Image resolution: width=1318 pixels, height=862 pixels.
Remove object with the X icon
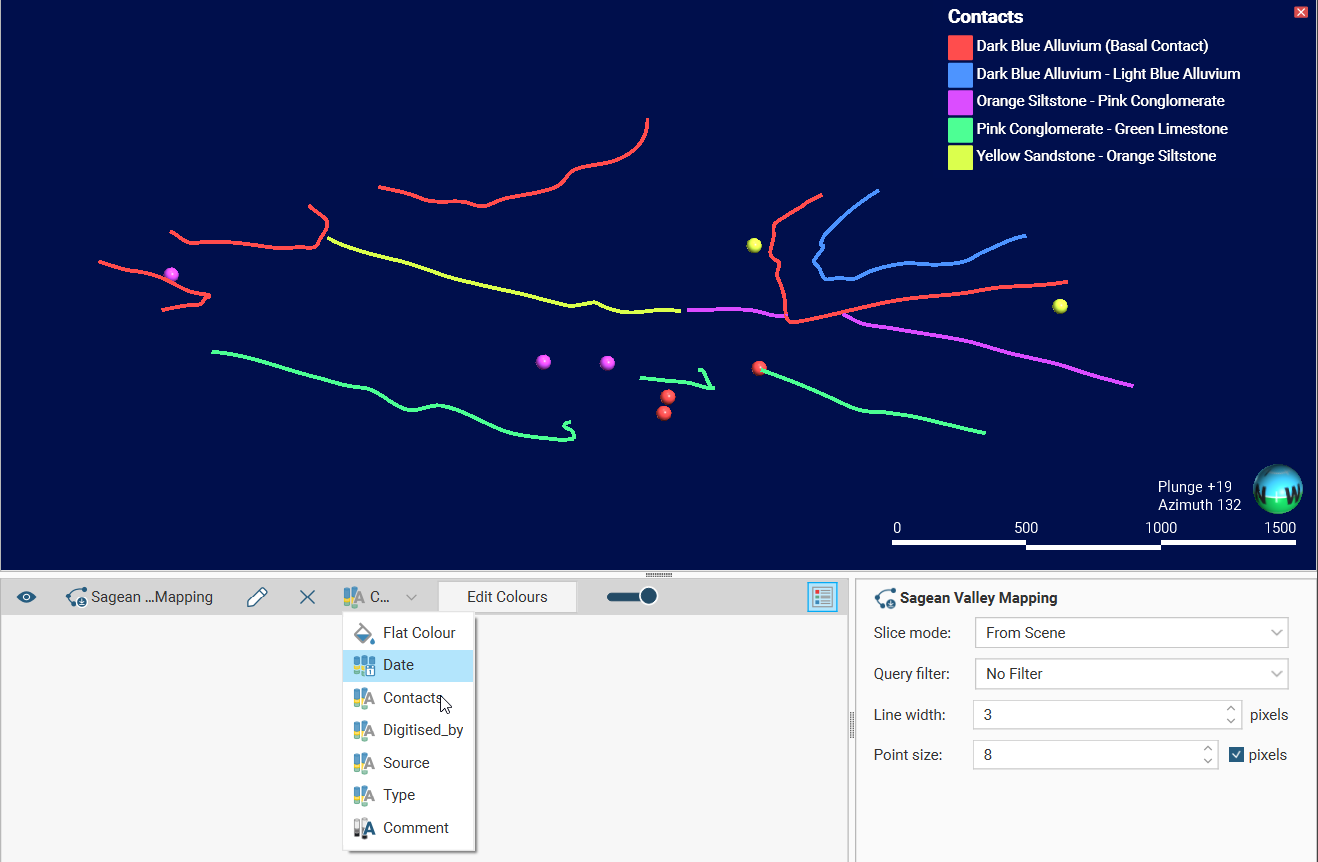coord(307,597)
